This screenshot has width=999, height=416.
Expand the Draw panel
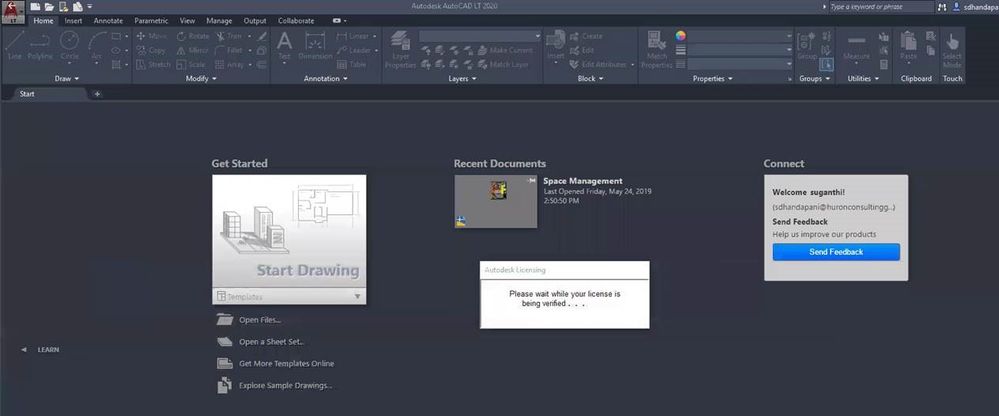click(x=67, y=78)
